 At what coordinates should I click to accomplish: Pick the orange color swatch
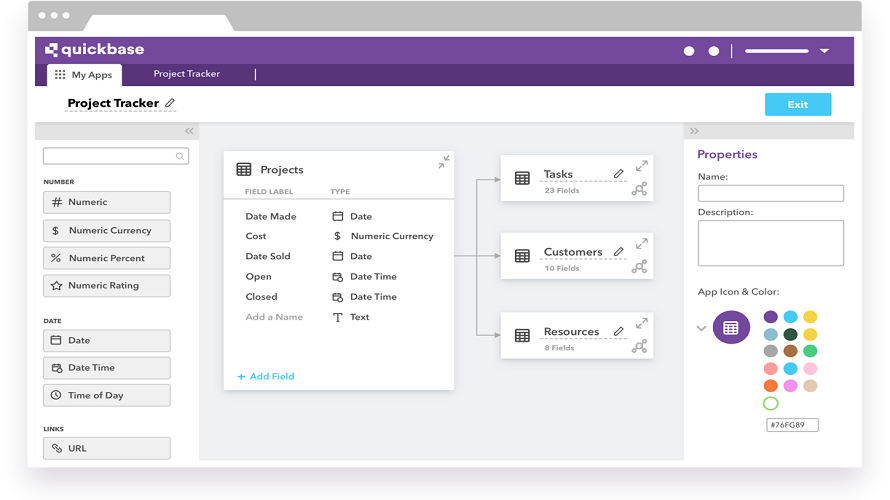pos(770,386)
